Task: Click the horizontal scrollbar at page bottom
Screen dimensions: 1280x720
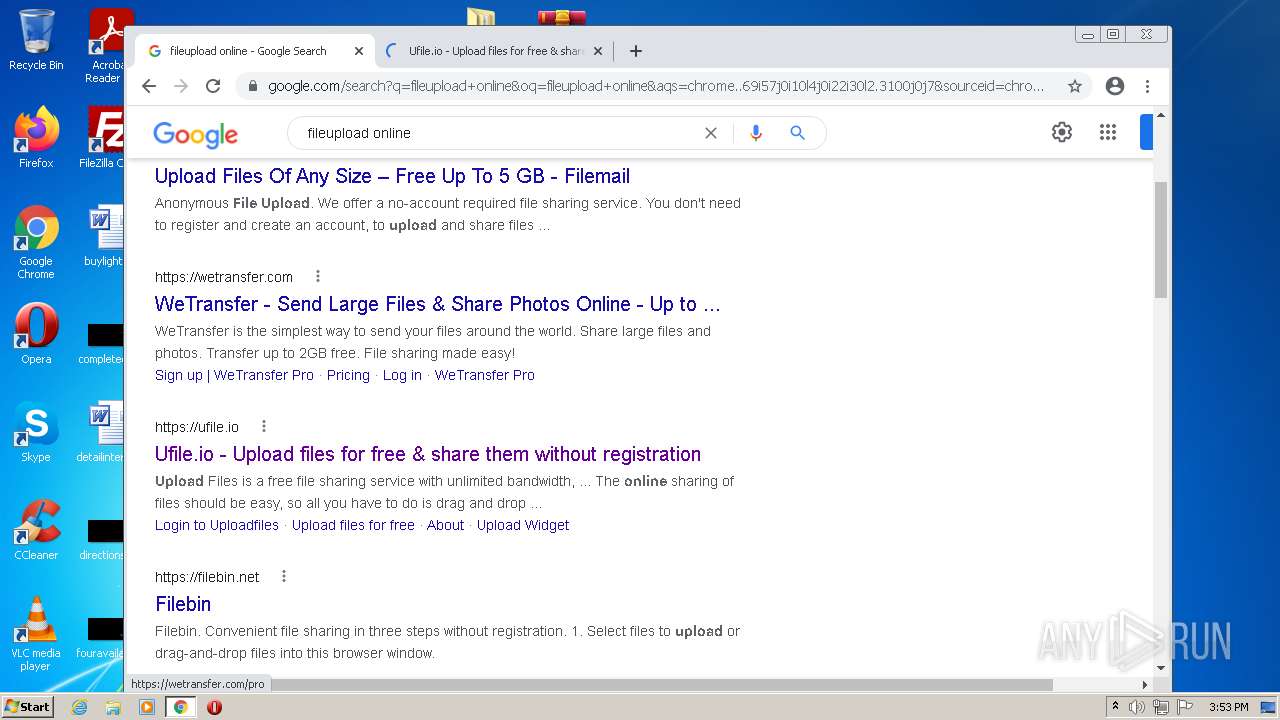Action: (x=590, y=685)
